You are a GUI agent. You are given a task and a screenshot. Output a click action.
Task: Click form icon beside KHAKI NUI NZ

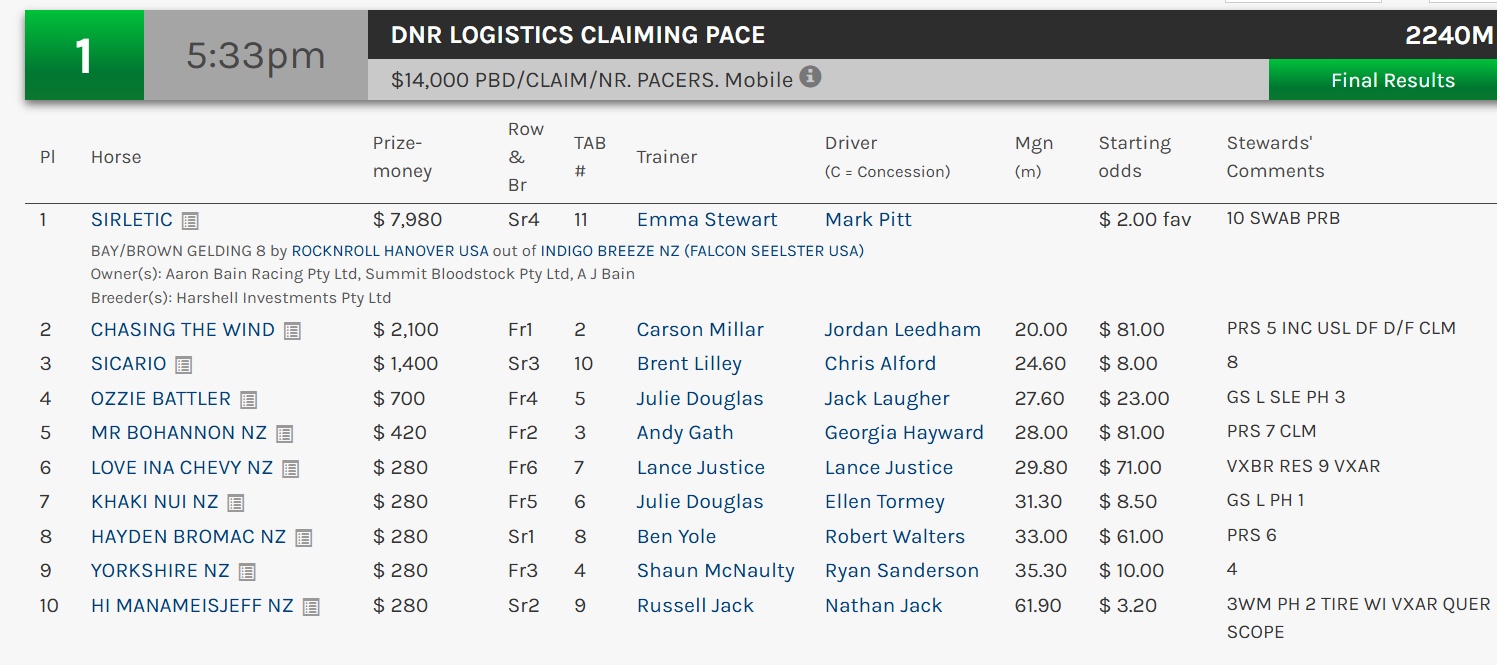point(236,503)
